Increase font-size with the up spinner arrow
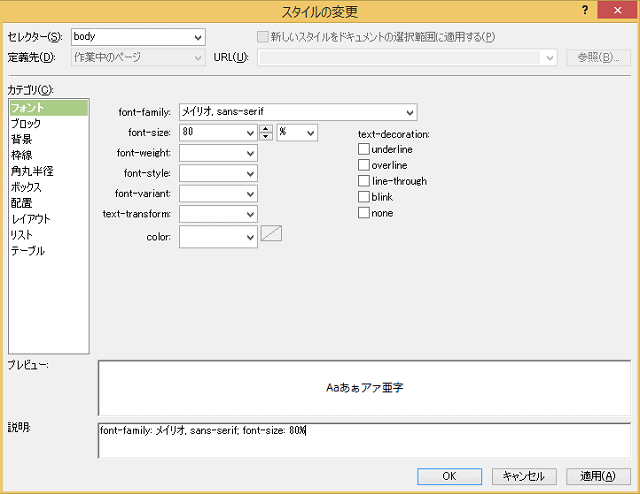640x494 pixels. (266, 129)
